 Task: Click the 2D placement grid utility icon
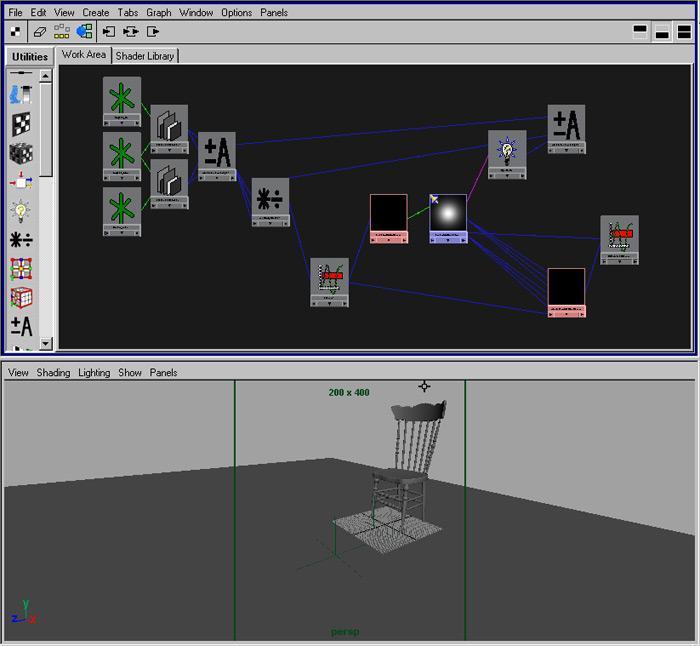(x=21, y=268)
